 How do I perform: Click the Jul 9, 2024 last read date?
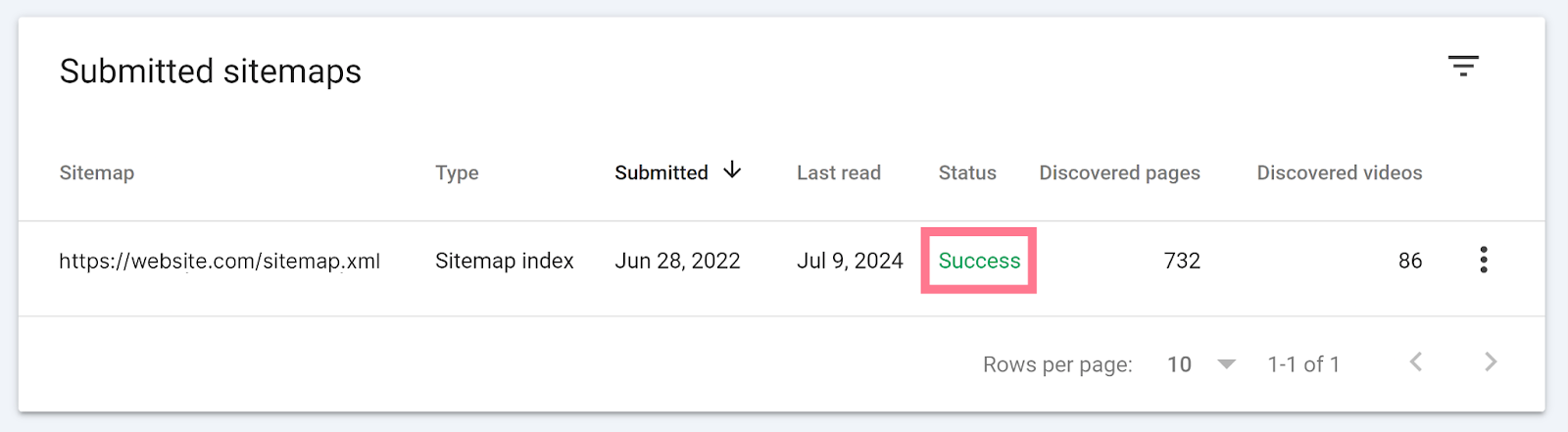tap(850, 261)
